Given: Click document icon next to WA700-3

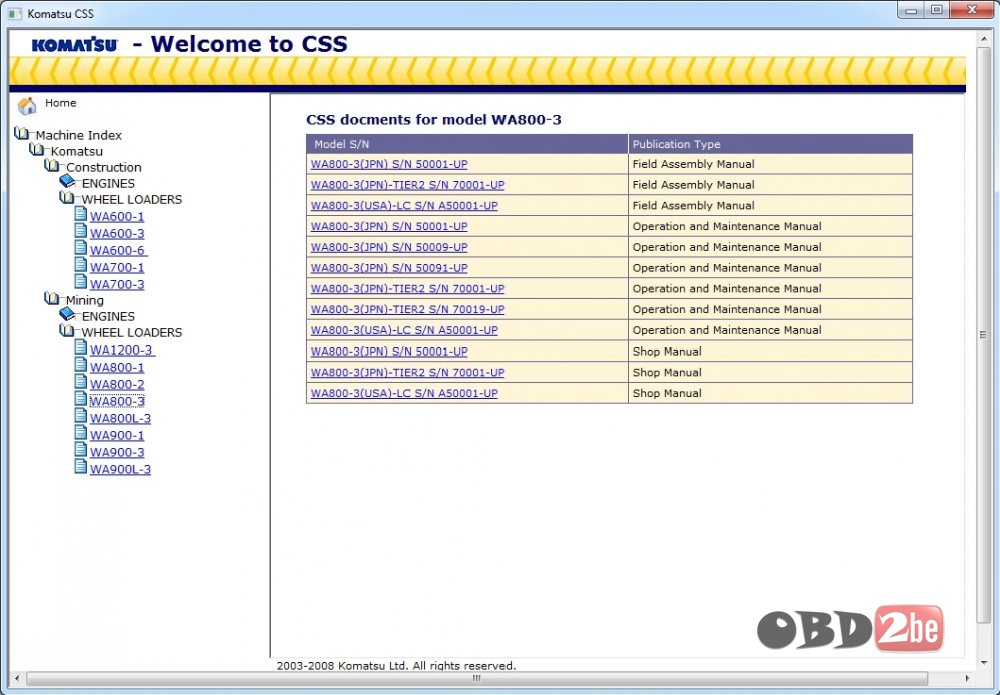Looking at the screenshot, I should pos(80,281).
